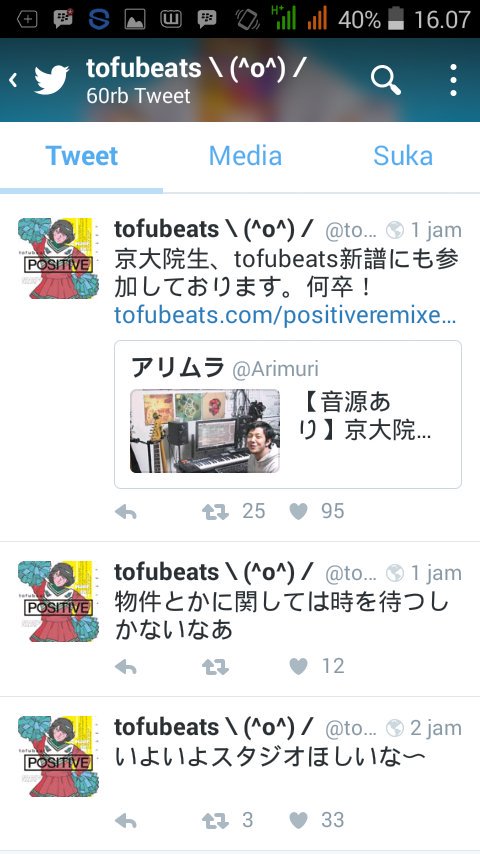Retweet the 物件とかに tweet
480x854 pixels.
coord(215,667)
